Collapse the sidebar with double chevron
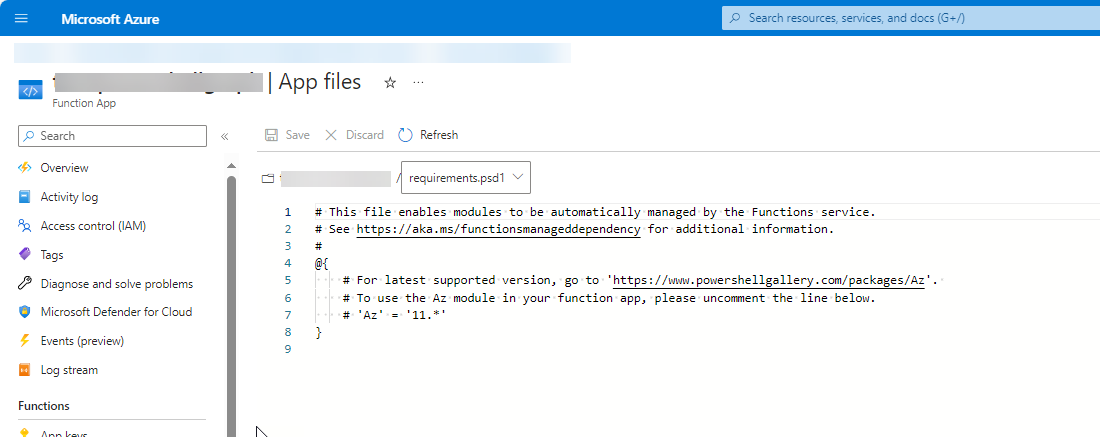The image size is (1100, 437). [224, 136]
